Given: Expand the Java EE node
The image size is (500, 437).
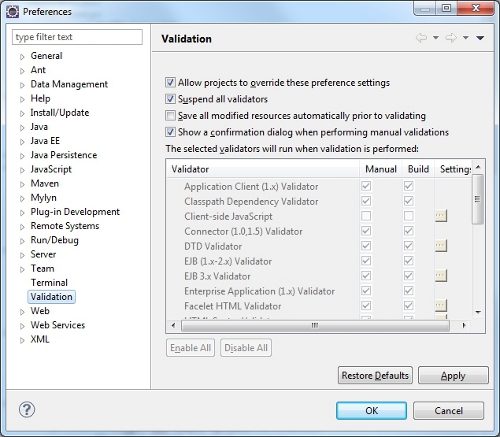Looking at the screenshot, I should pyautogui.click(x=22, y=142).
